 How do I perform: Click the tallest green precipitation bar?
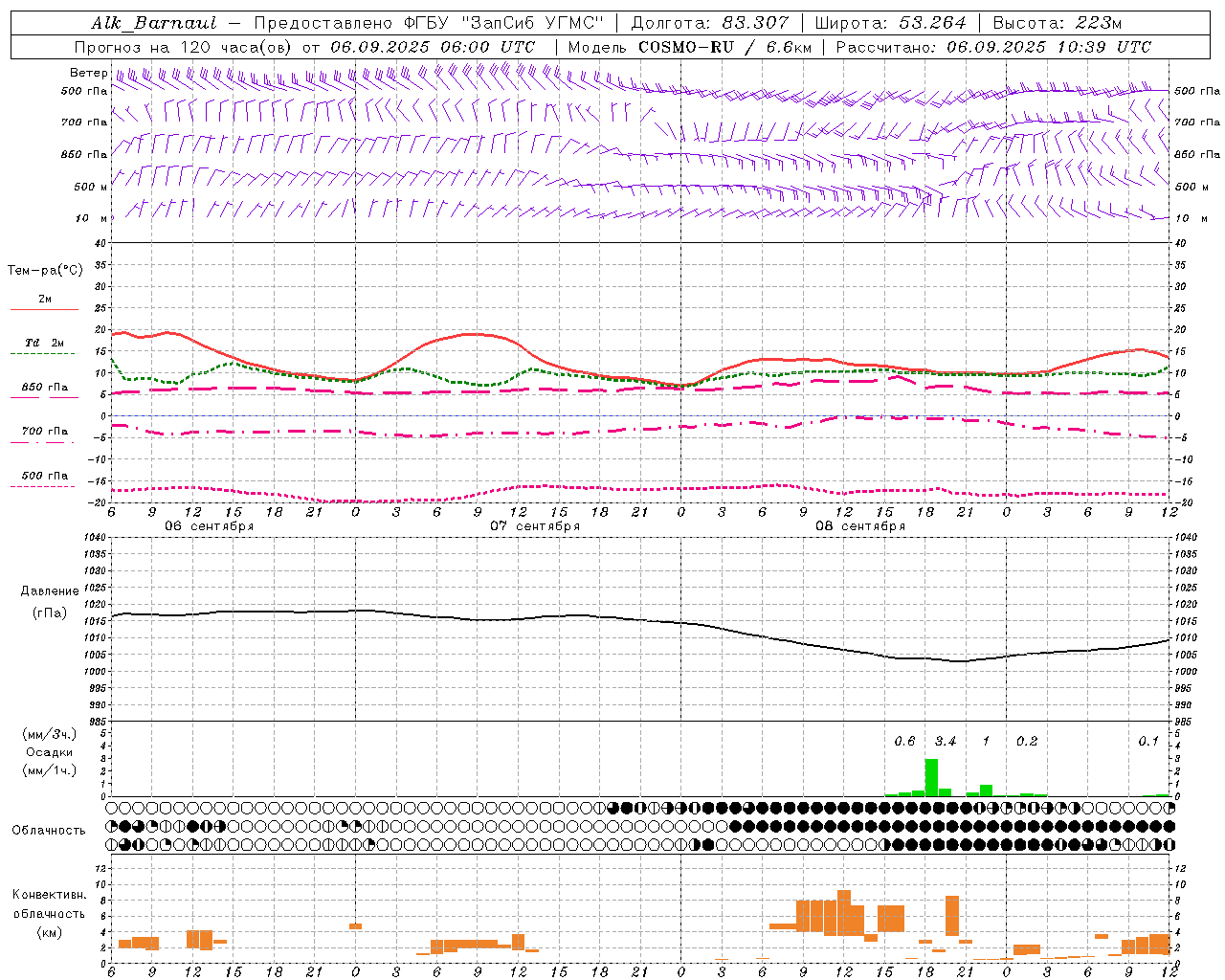coord(931,777)
